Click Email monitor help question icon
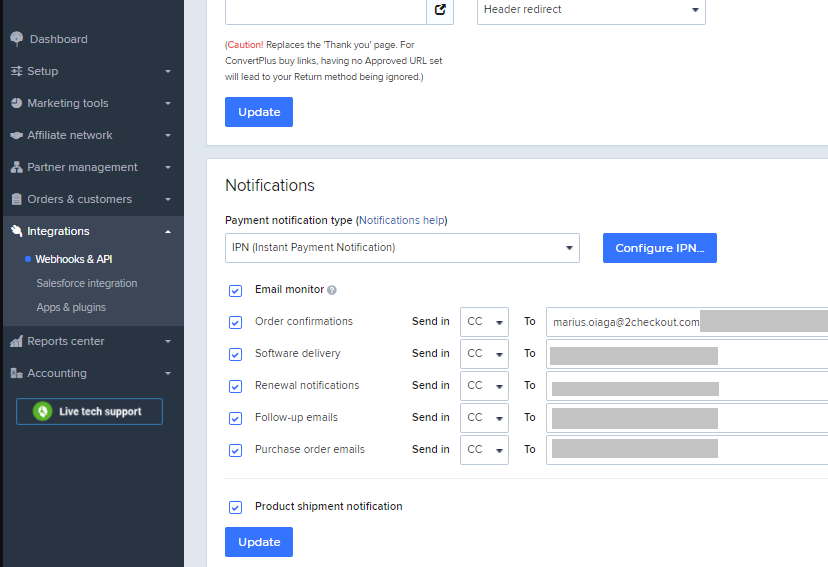Screen dimensions: 828x567 click(x=332, y=290)
